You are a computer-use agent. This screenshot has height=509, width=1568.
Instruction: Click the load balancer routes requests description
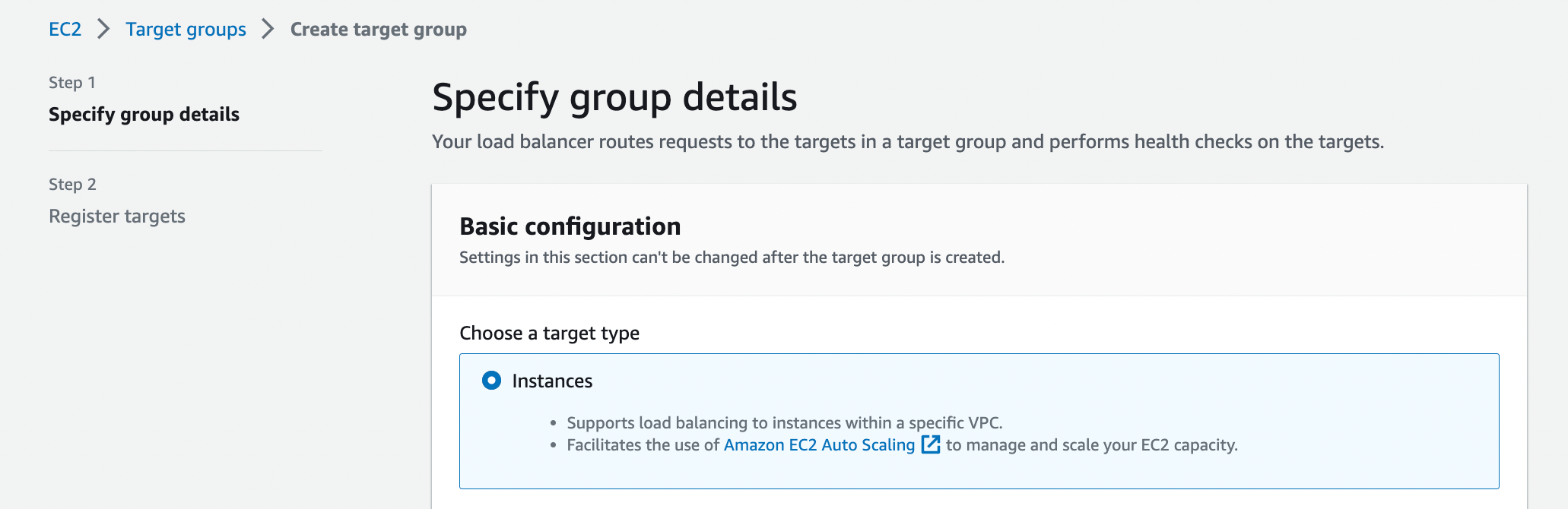click(x=907, y=142)
